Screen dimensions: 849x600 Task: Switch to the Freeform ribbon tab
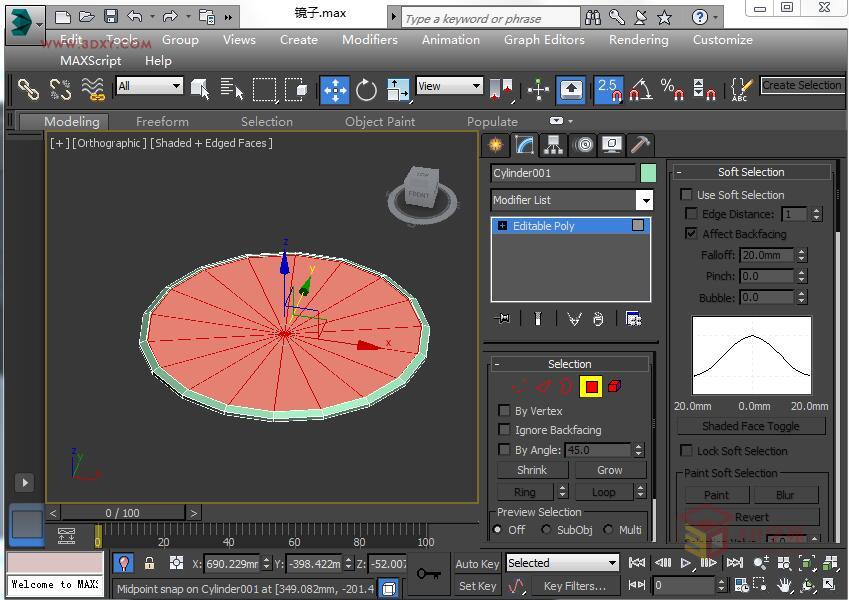[162, 121]
